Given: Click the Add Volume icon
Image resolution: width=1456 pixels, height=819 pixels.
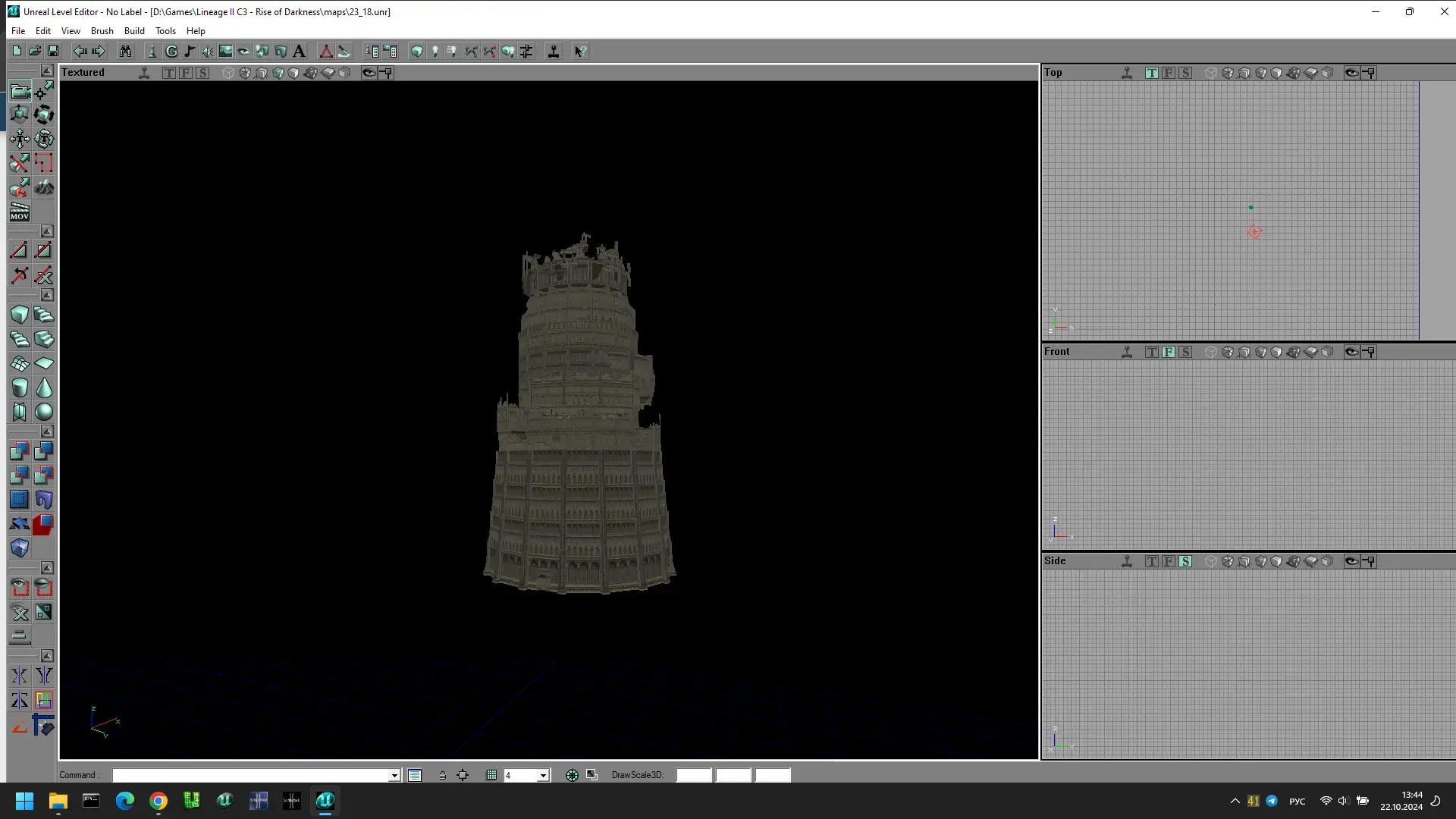Looking at the screenshot, I should click(x=20, y=548).
